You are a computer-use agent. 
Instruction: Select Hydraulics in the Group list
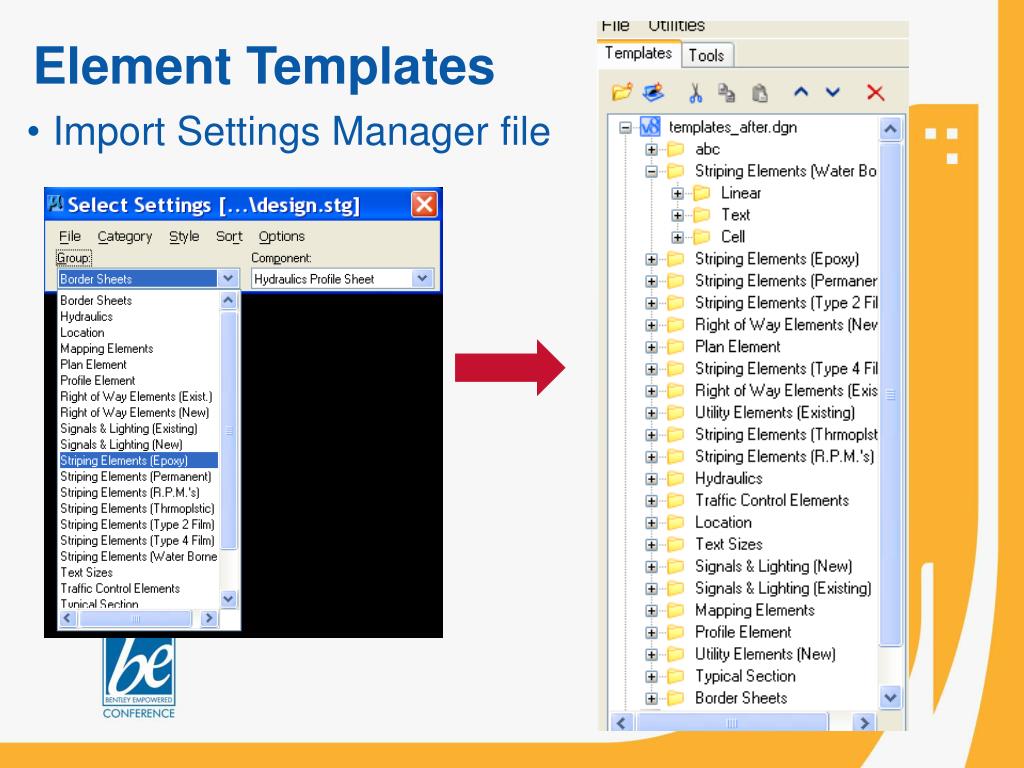click(x=86, y=317)
